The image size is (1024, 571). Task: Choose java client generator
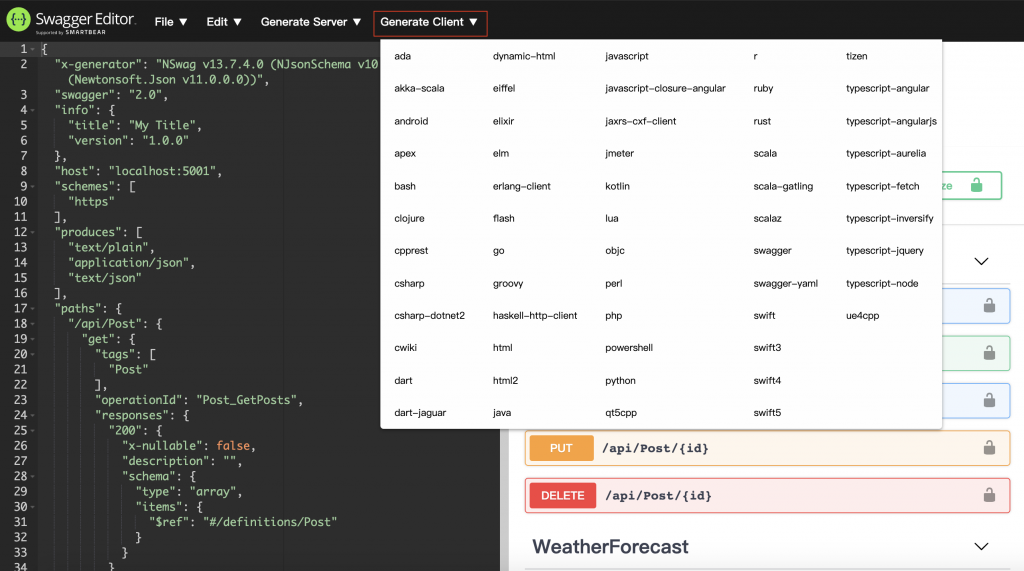(502, 413)
